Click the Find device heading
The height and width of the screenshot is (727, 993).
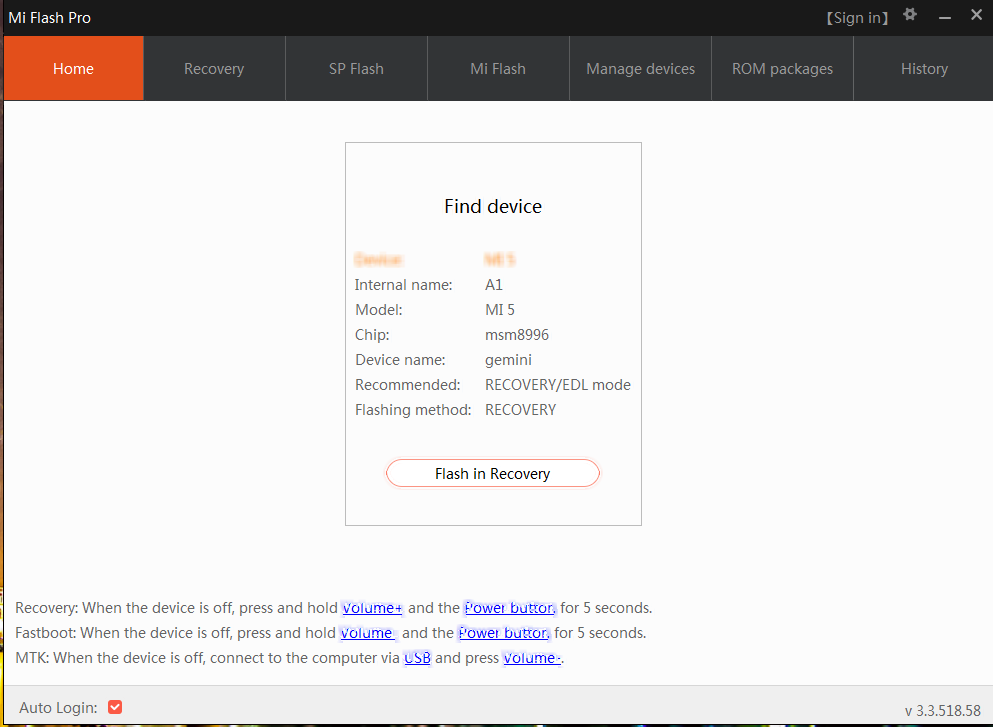493,206
